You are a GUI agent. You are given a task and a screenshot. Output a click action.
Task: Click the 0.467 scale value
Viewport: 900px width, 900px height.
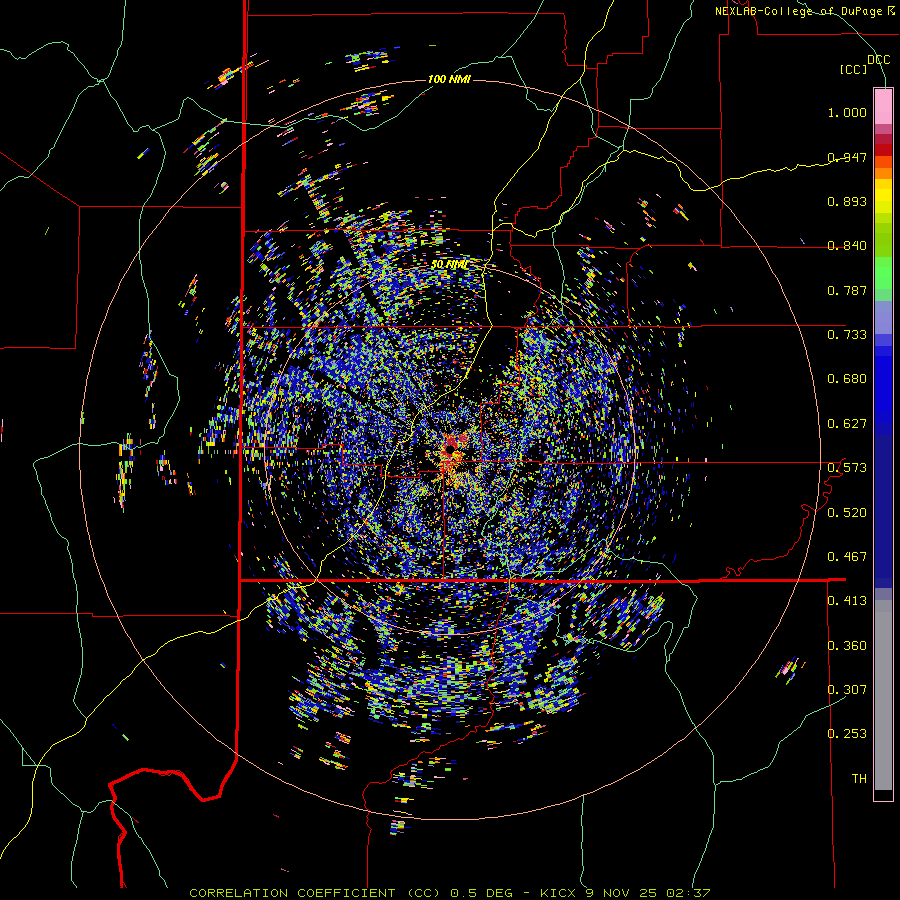click(x=847, y=557)
